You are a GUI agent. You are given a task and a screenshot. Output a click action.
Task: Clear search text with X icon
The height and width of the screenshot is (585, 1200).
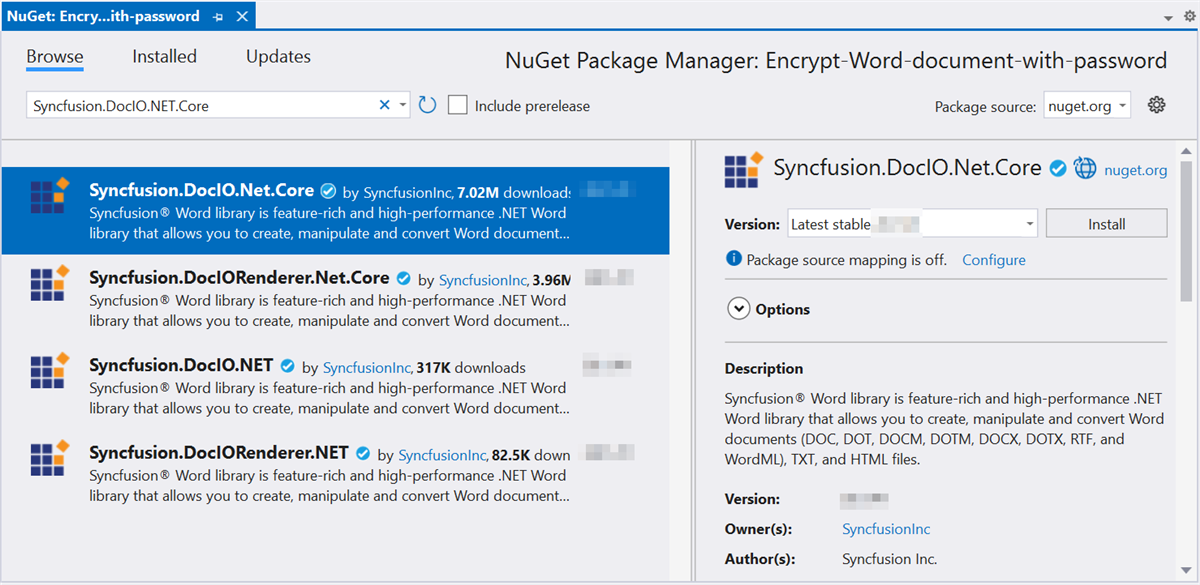[x=384, y=105]
